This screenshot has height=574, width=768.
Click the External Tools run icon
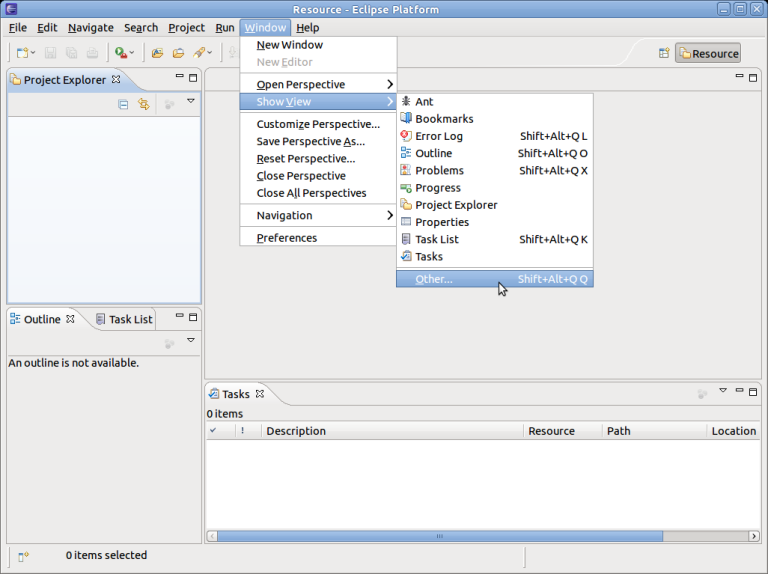point(121,53)
